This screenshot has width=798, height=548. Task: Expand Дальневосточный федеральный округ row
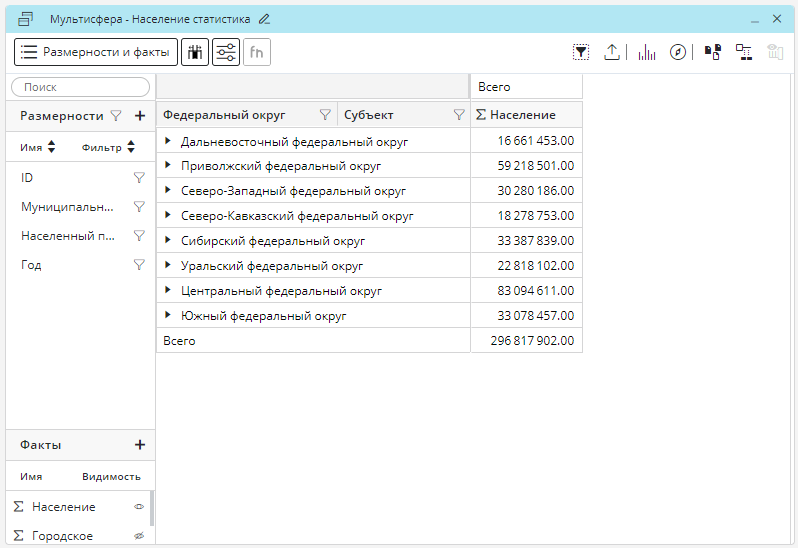click(x=168, y=141)
